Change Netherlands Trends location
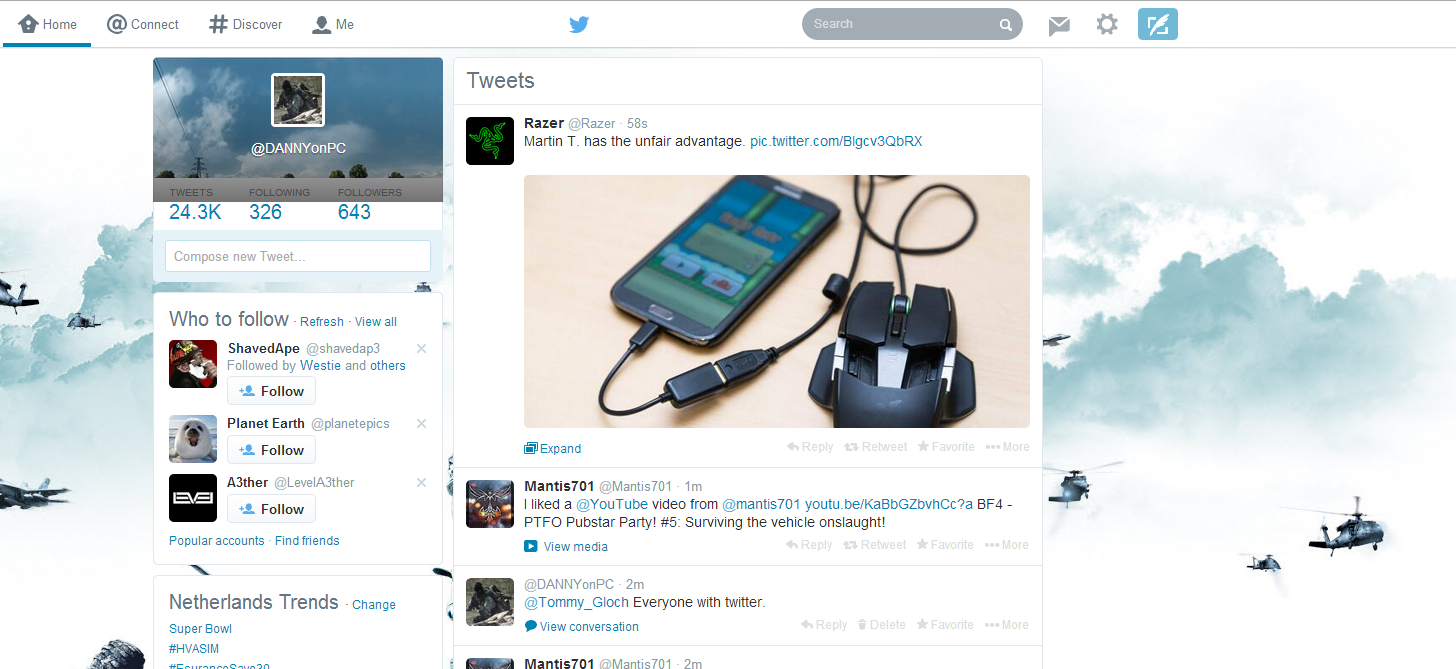This screenshot has height=669, width=1456. point(374,605)
